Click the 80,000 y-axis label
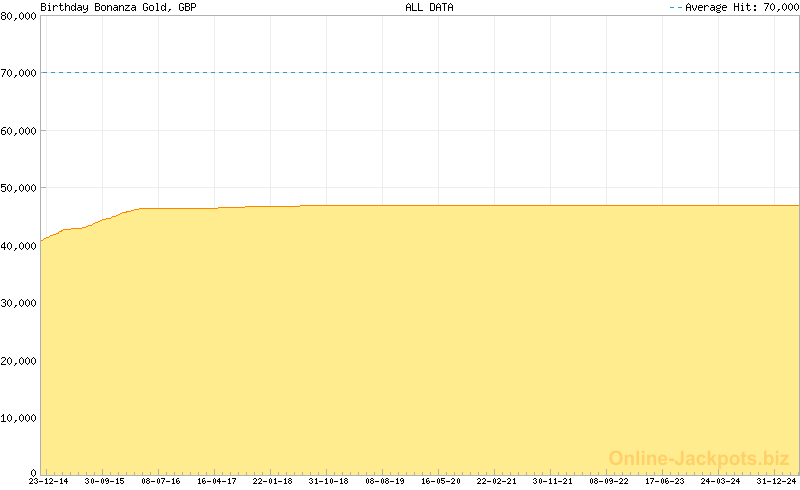This screenshot has width=800, height=490. (18, 15)
